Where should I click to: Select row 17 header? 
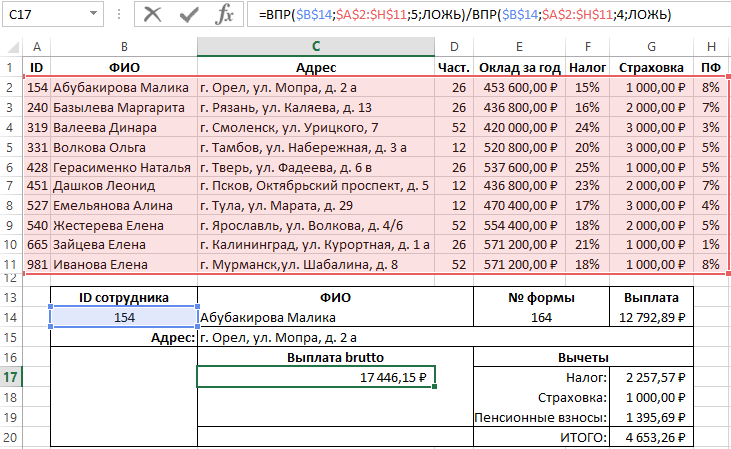[x=10, y=377]
